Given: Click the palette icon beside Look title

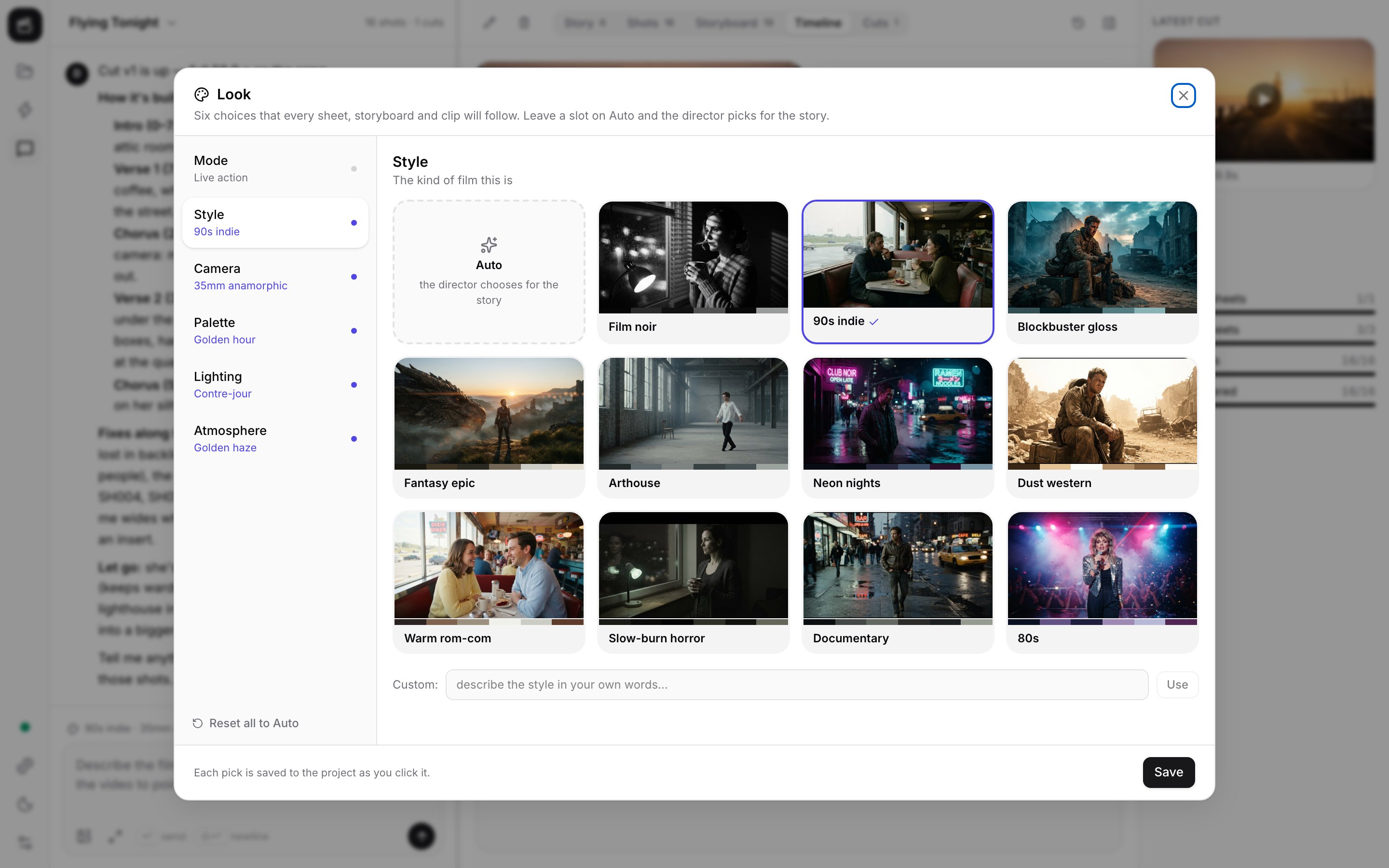Looking at the screenshot, I should coord(202,95).
